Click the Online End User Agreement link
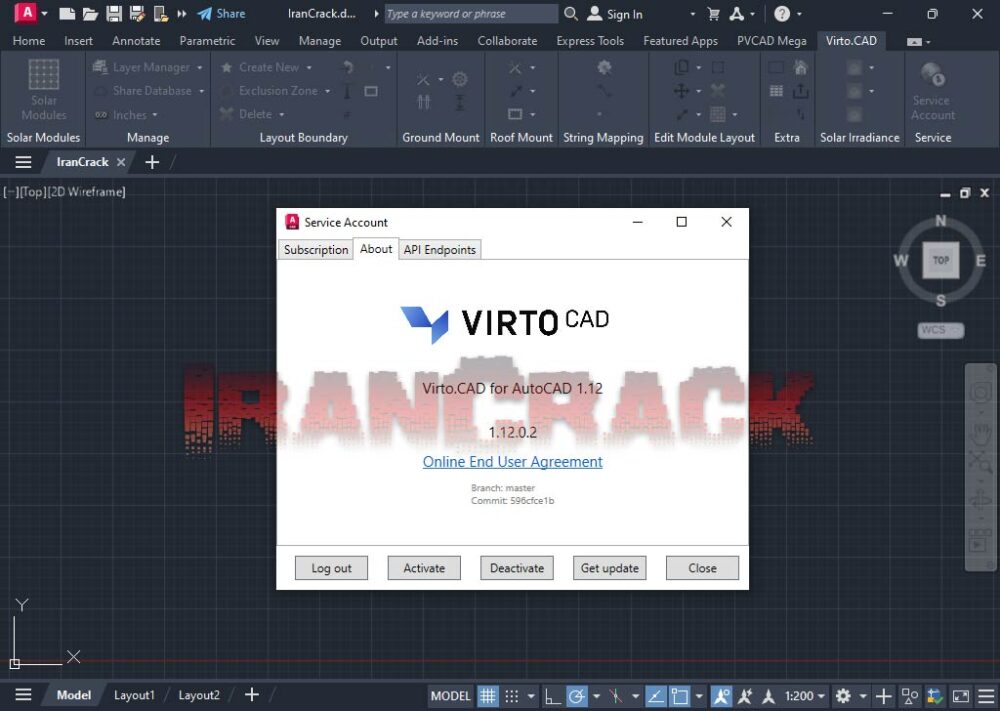The height and width of the screenshot is (711, 1000). 512,461
